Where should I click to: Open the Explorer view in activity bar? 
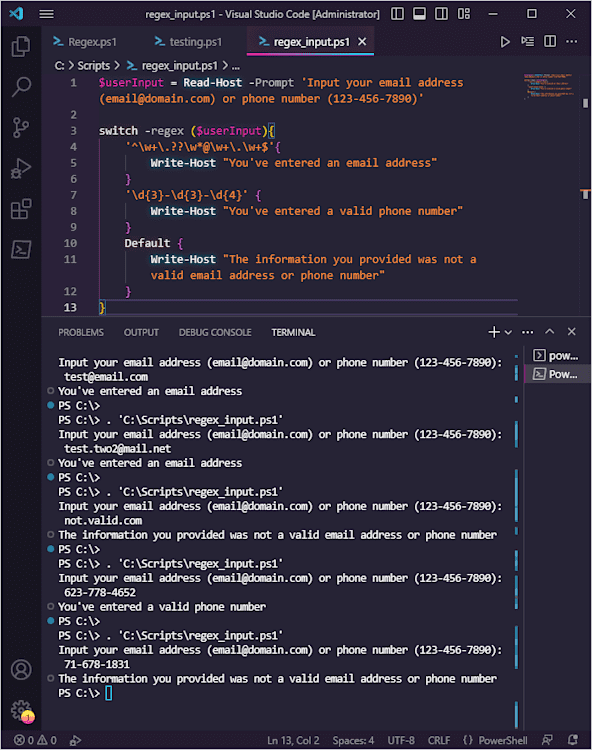coord(21,46)
